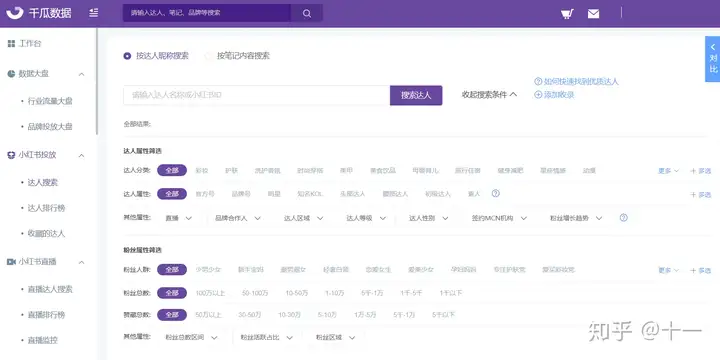Toggle 素人 attribute filter
The width and height of the screenshot is (720, 360).
point(474,194)
